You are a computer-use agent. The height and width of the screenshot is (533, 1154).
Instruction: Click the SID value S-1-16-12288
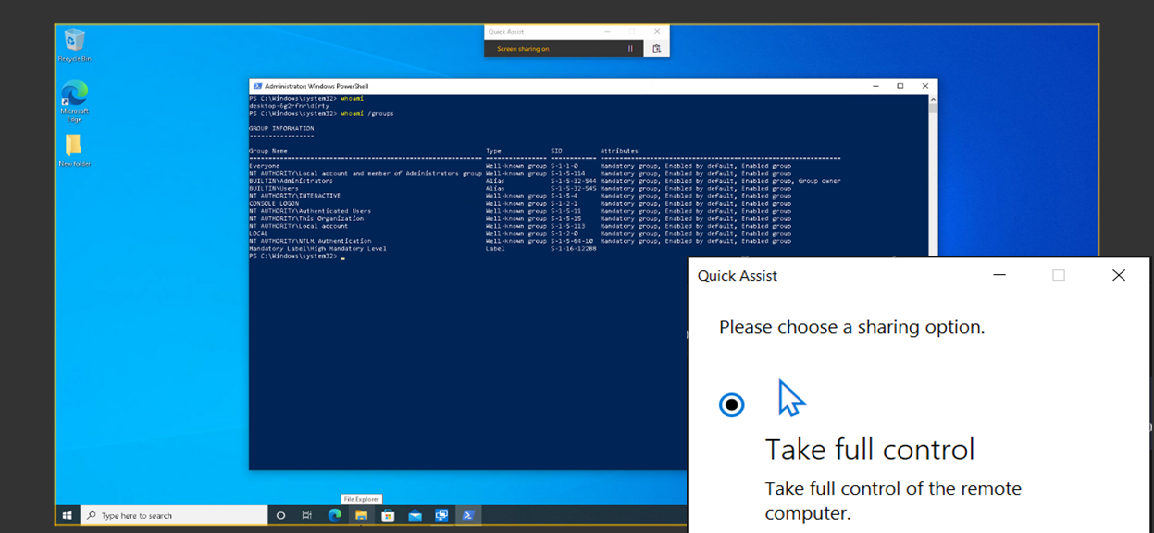(x=574, y=249)
